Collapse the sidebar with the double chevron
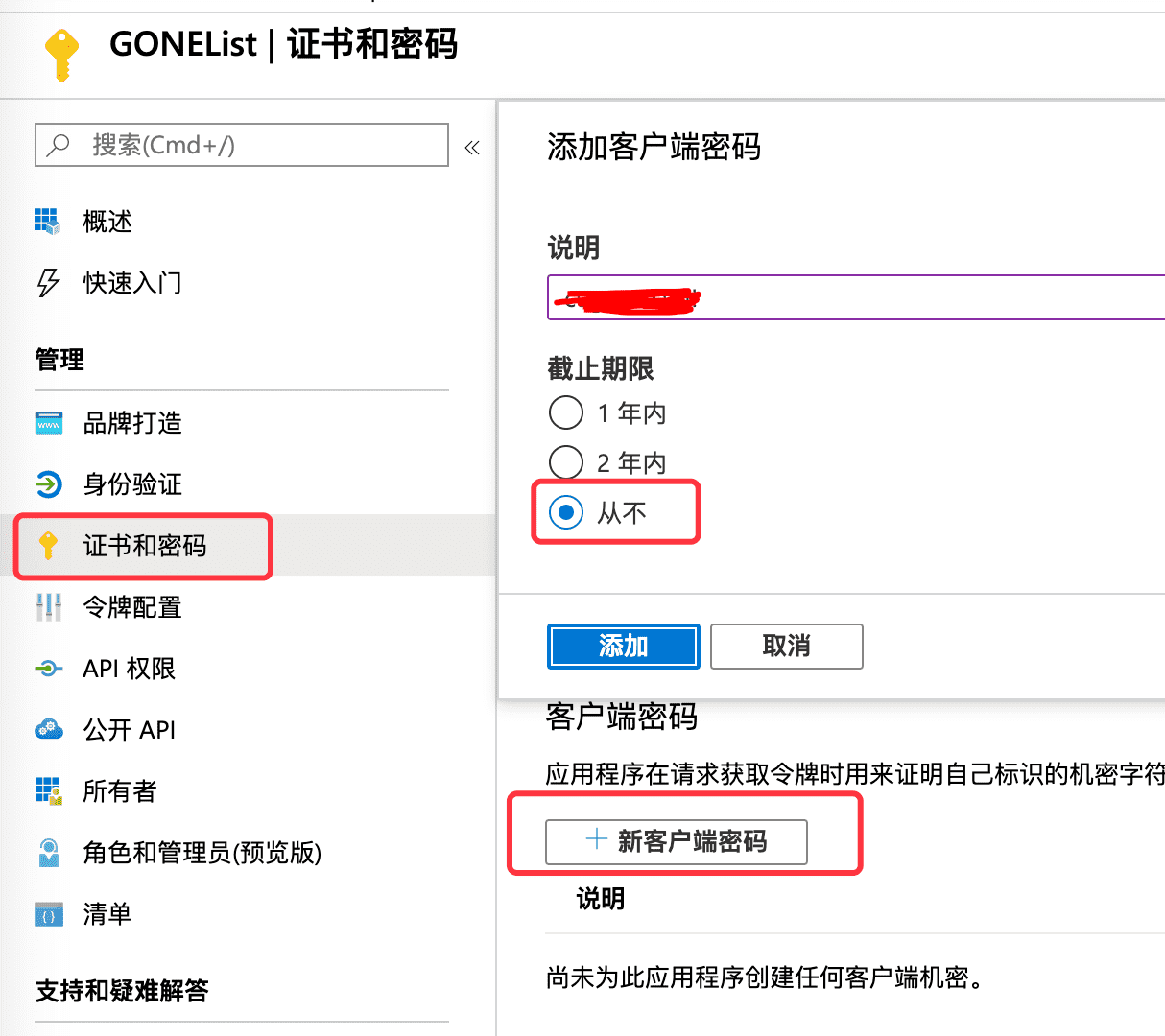This screenshot has width=1165, height=1036. coord(472,148)
